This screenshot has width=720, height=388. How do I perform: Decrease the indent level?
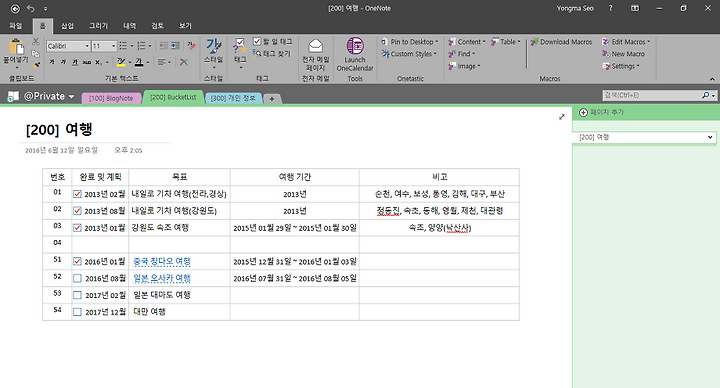163,46
